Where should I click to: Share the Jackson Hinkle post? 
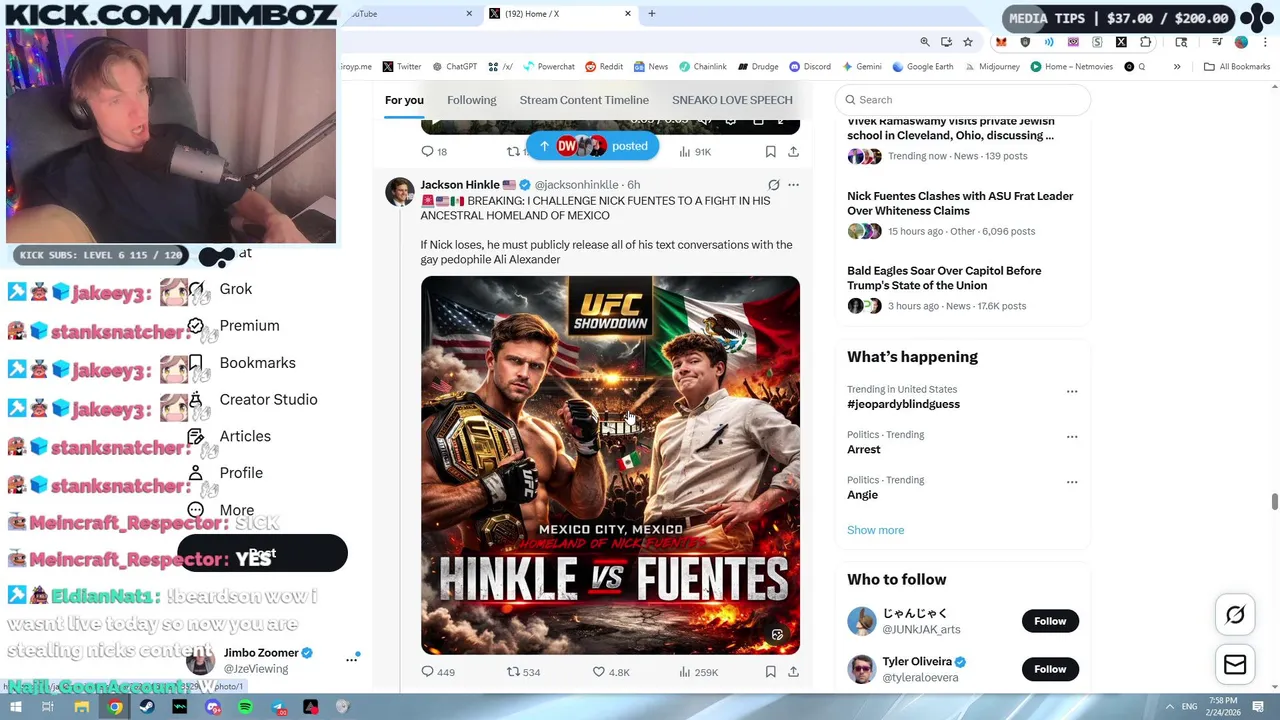tap(793, 672)
